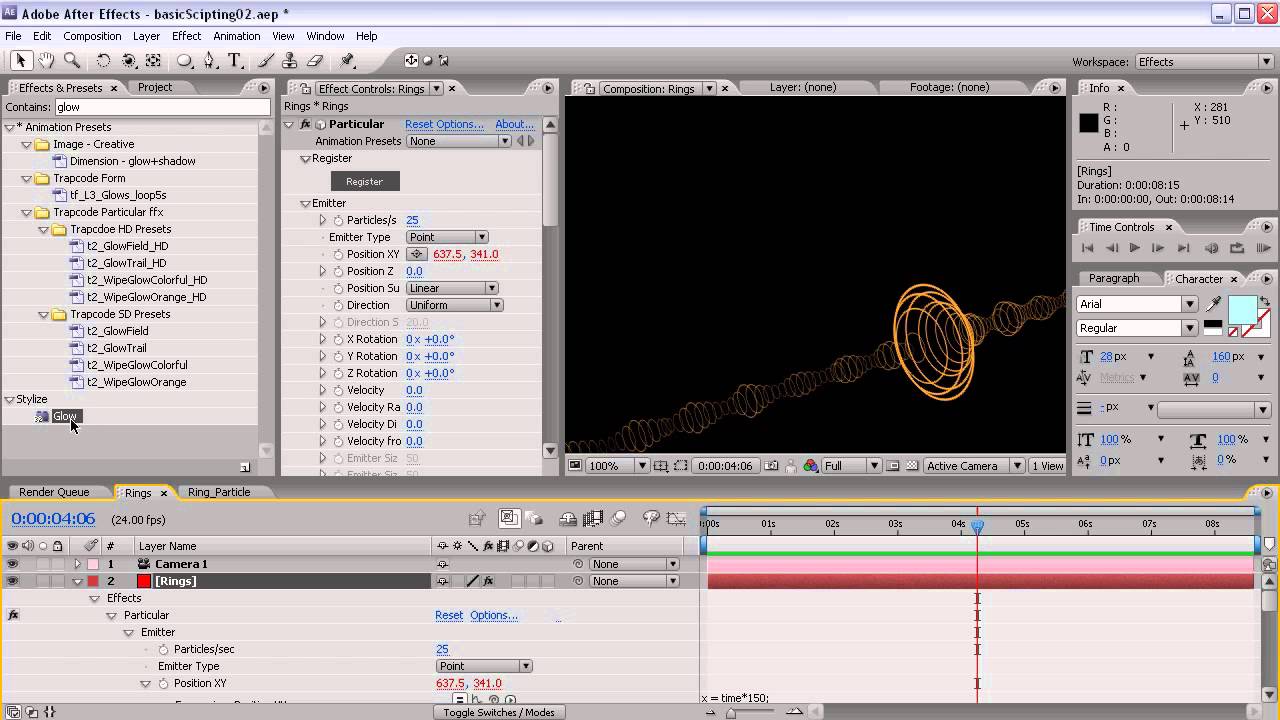This screenshot has height=720, width=1280.
Task: Click the character fill color swatch
Action: (1243, 310)
